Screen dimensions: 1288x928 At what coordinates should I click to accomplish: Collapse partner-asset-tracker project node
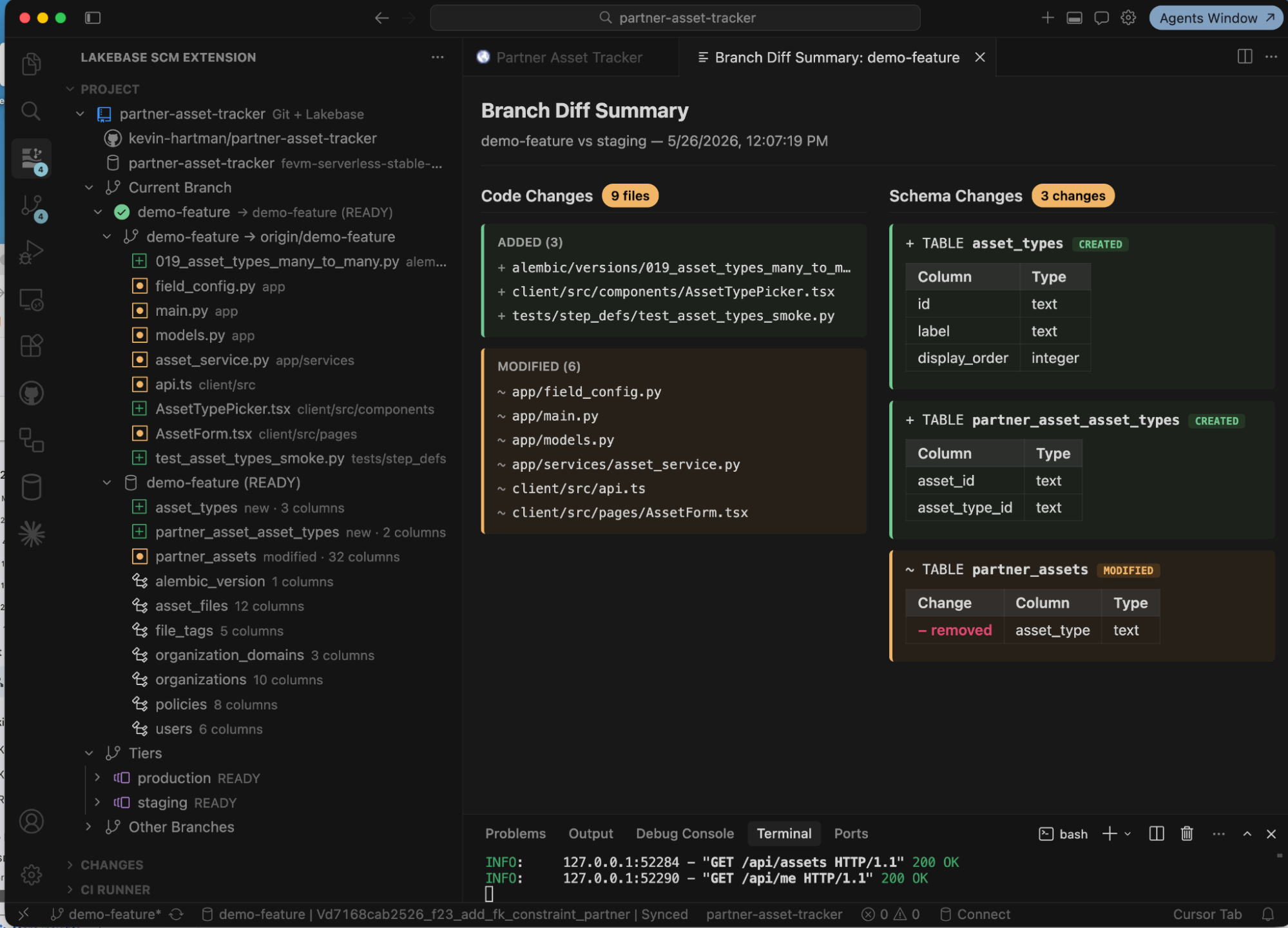point(80,114)
